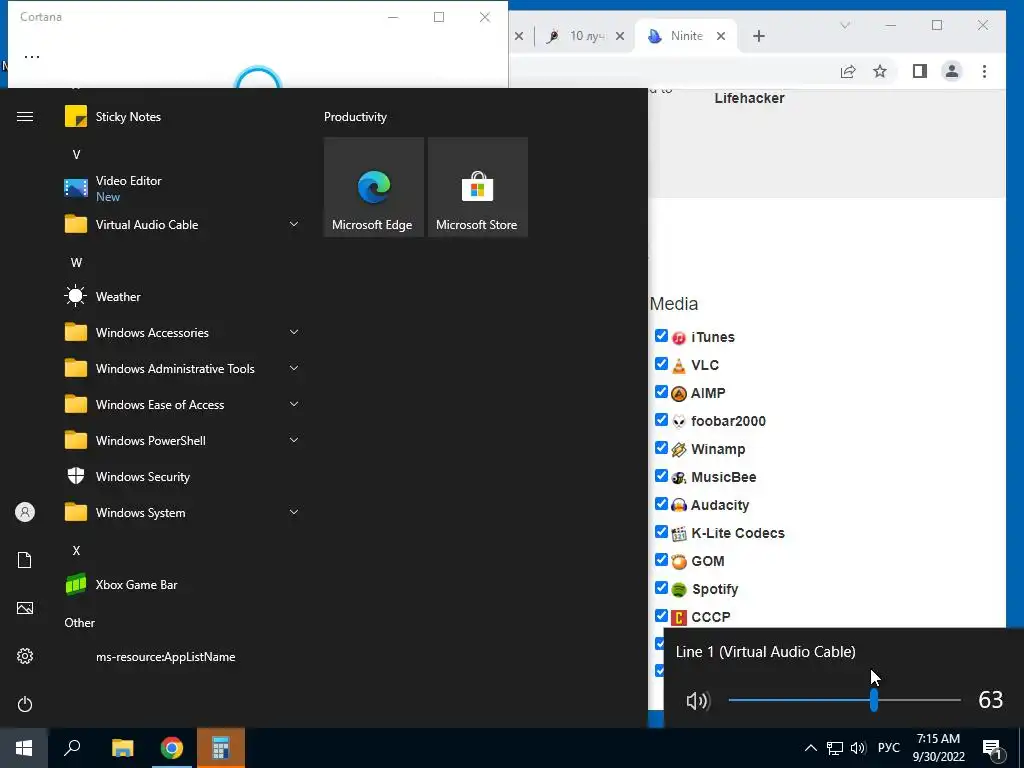Jump to letter X in app list
Screen dimensions: 1024x768
tap(76, 551)
